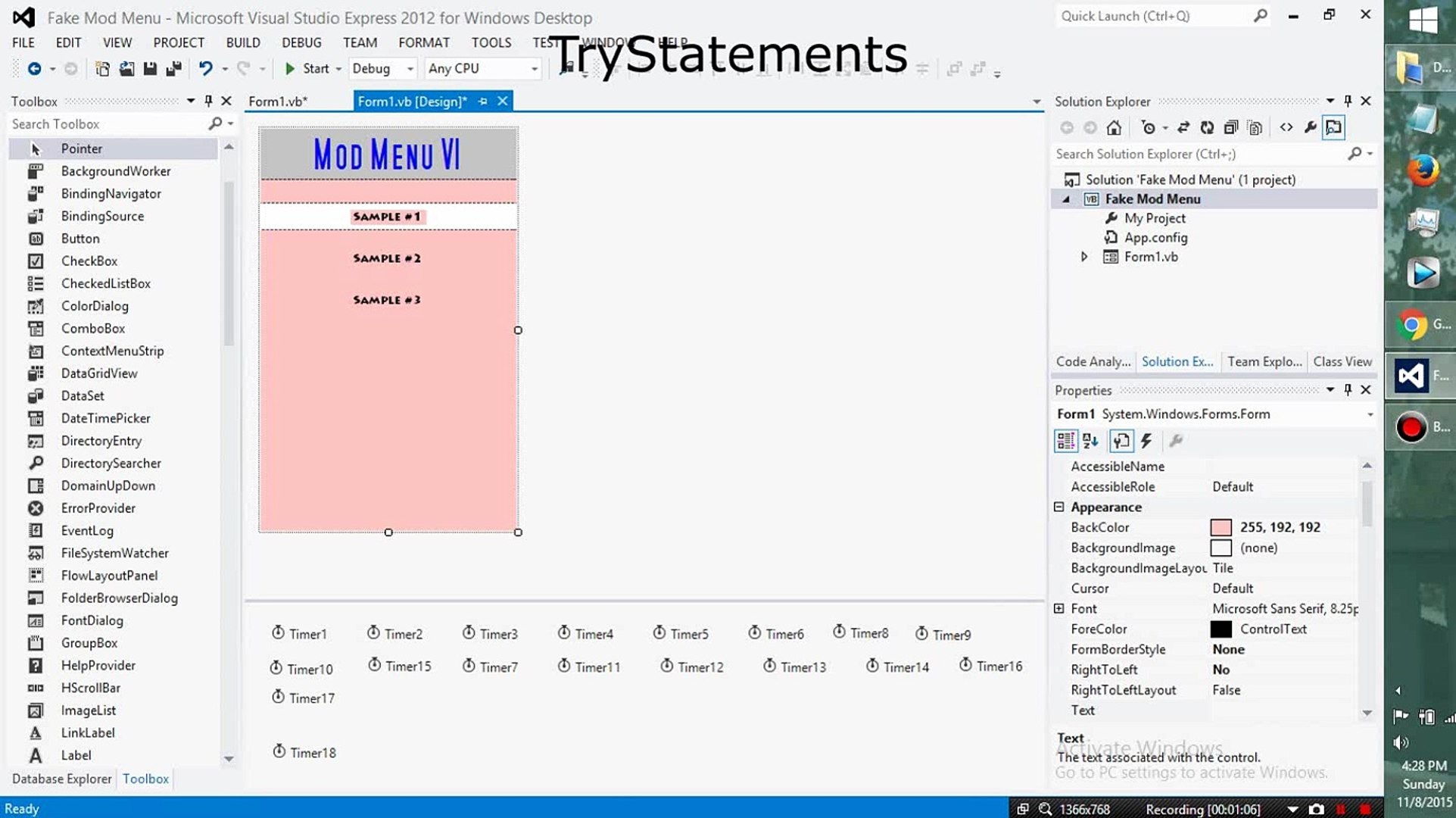Show Events lightning icon in Properties
The image size is (1456, 818).
click(x=1146, y=441)
